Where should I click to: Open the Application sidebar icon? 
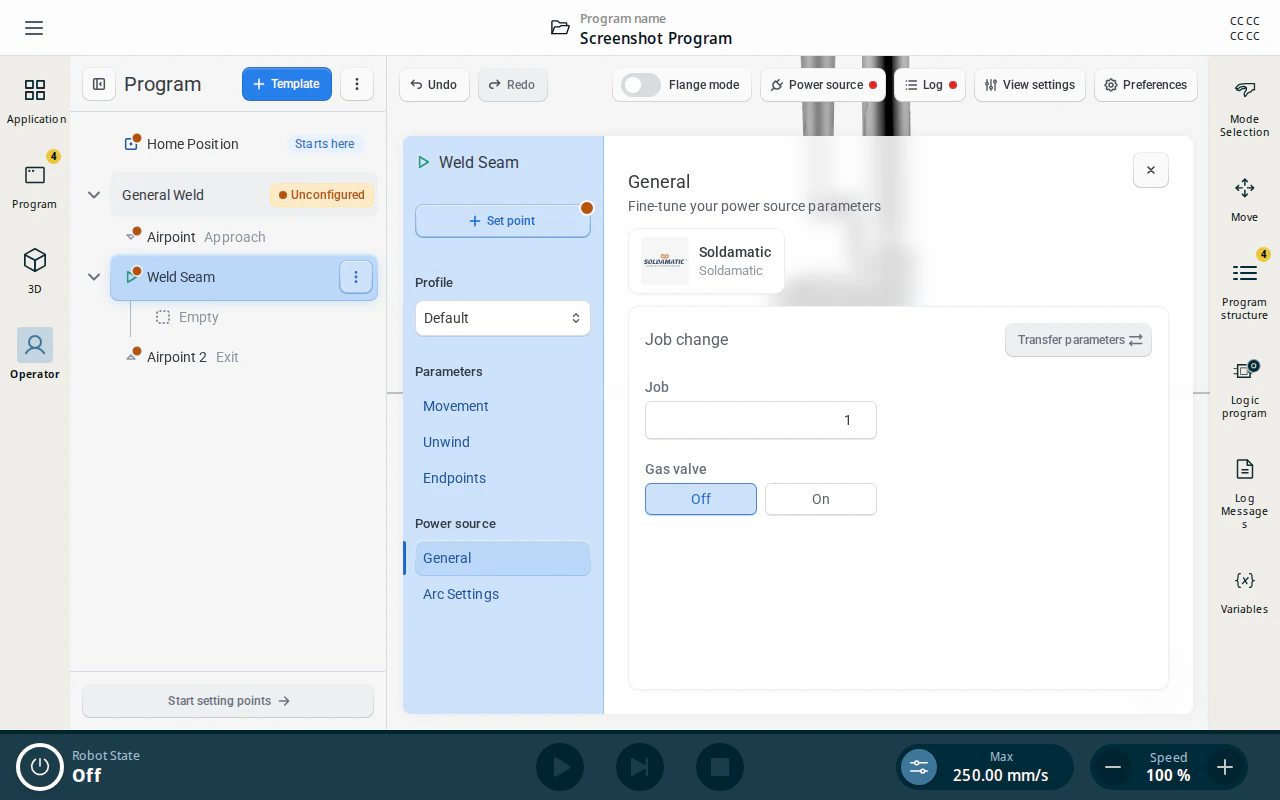(35, 102)
